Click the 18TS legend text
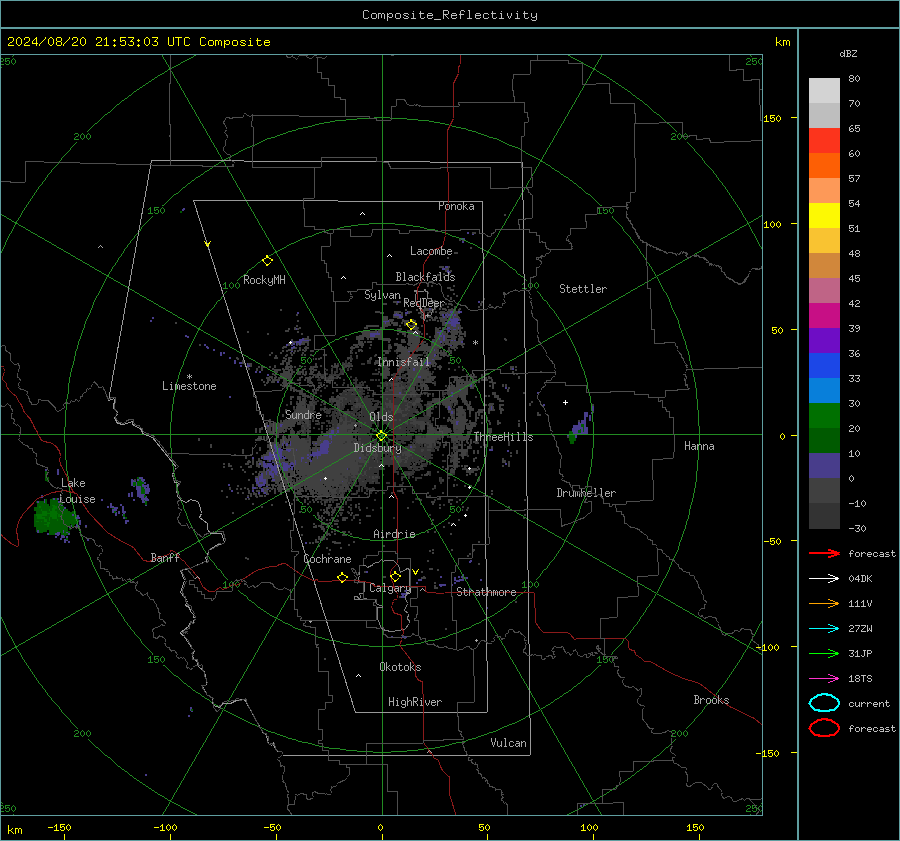900x841 pixels. click(860, 679)
